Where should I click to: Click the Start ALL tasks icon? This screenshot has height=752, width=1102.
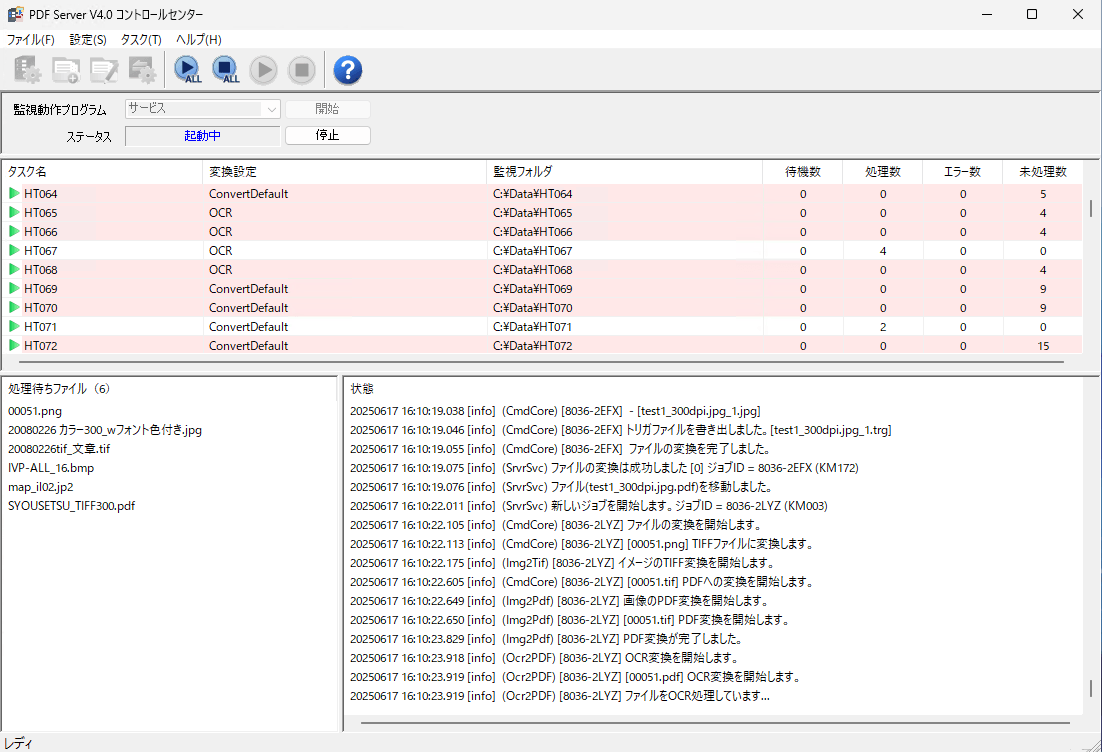[187, 69]
